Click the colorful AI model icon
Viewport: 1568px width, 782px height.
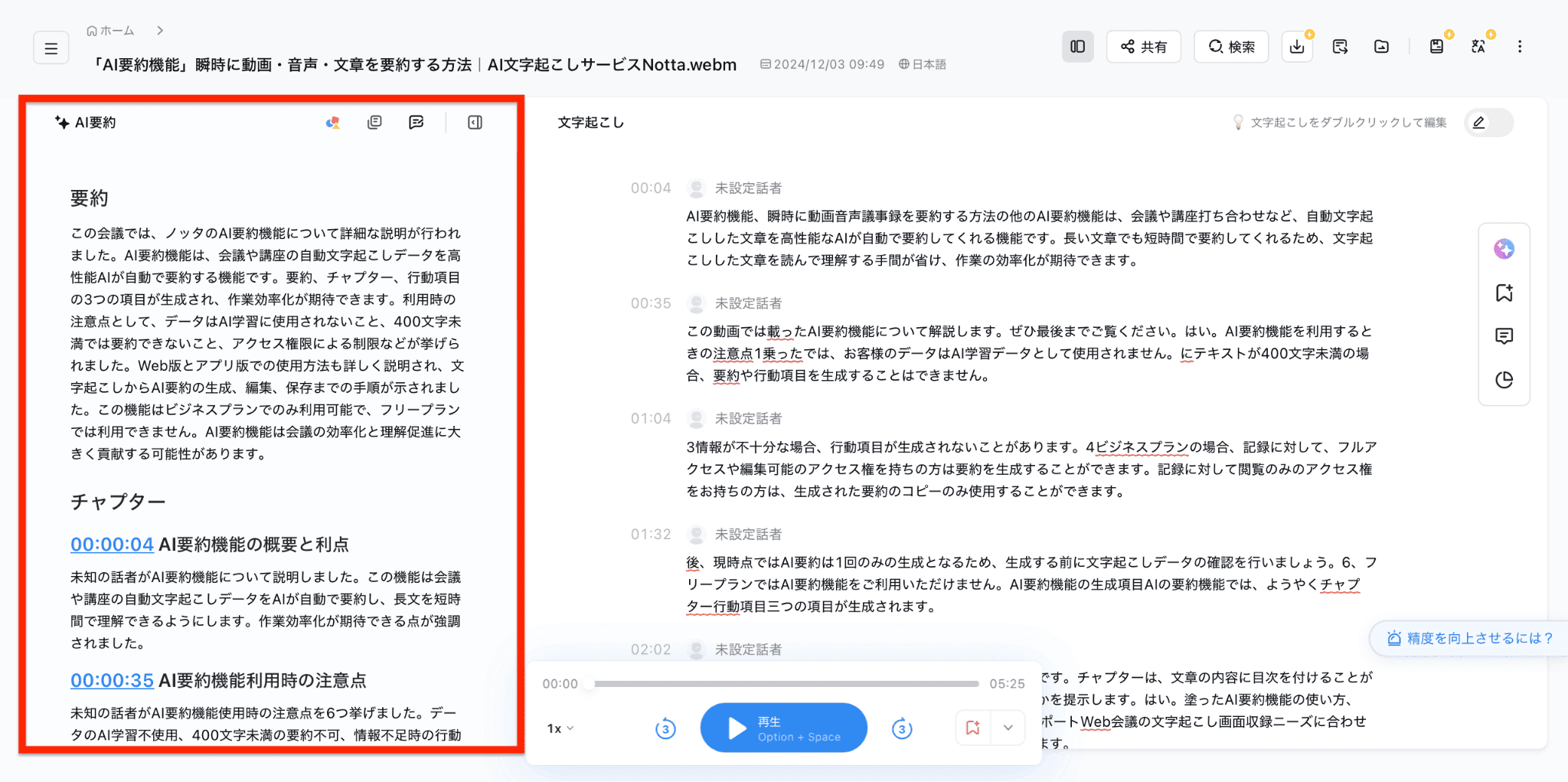pyautogui.click(x=332, y=123)
